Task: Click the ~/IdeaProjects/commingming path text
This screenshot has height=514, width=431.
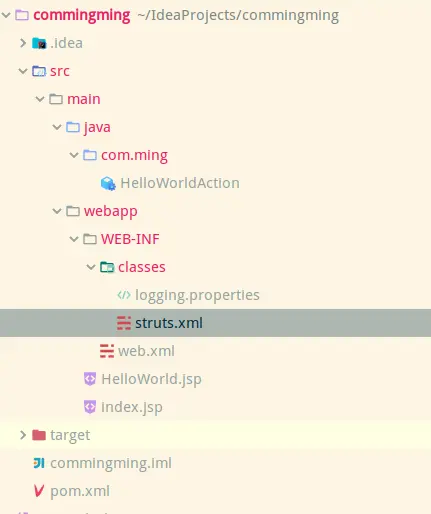Action: point(238,16)
